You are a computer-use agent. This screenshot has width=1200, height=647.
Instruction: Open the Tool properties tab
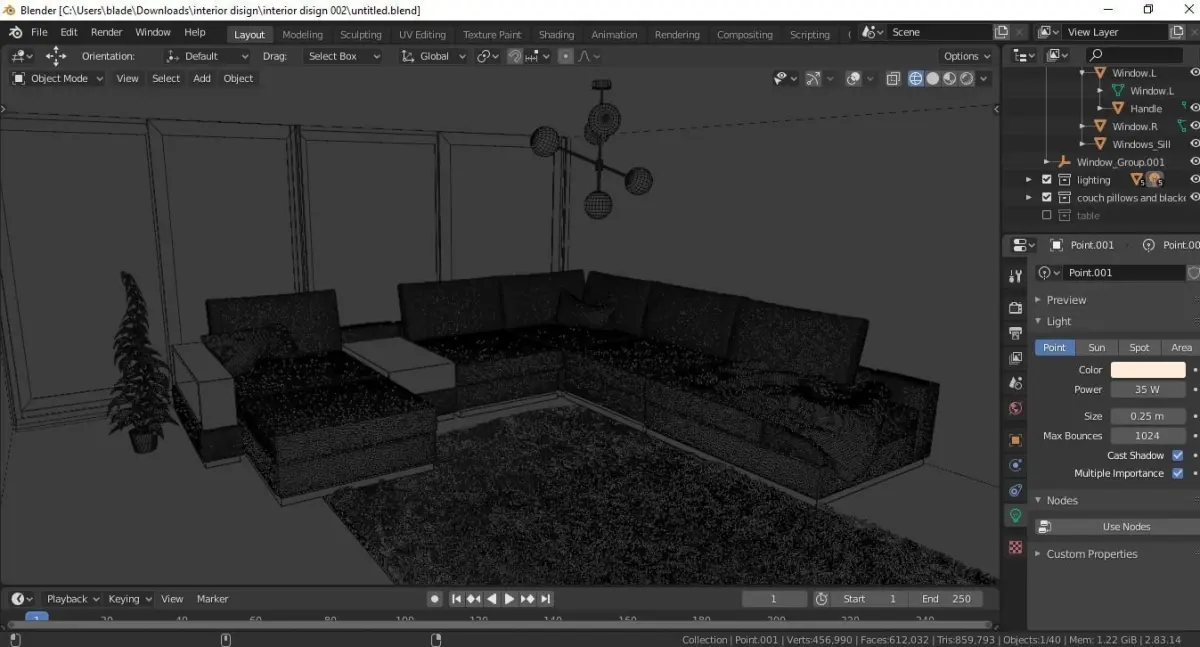[x=1015, y=276]
